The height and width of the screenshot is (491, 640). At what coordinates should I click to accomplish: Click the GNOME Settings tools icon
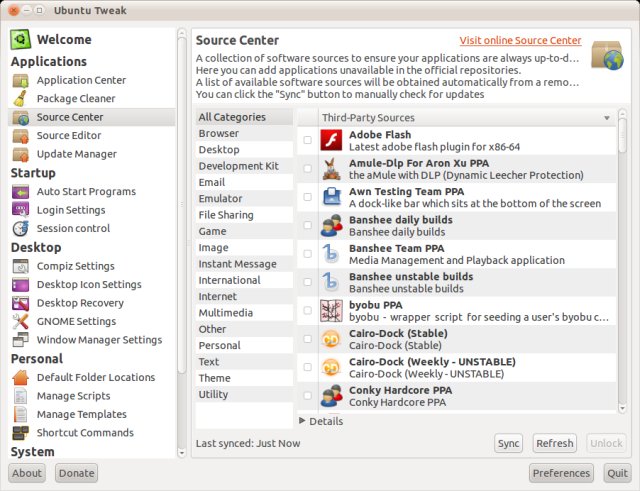point(20,322)
